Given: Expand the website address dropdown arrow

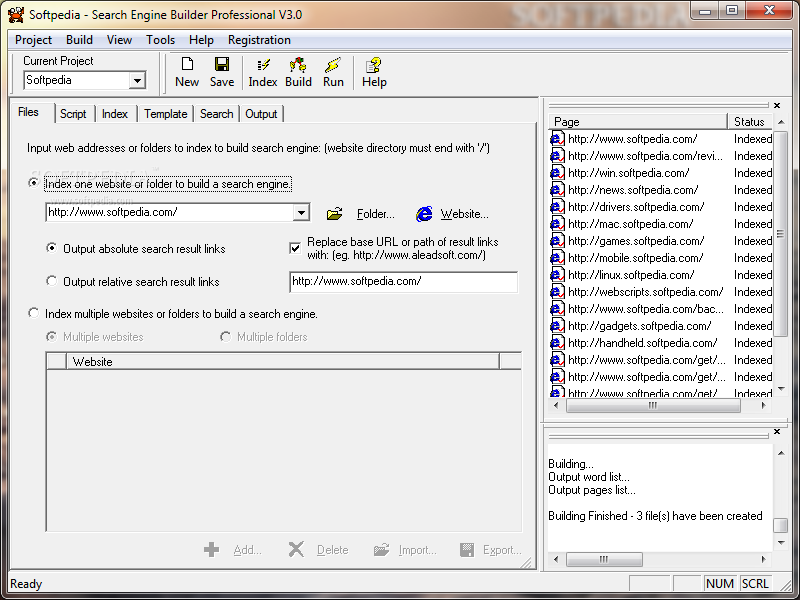Looking at the screenshot, I should coord(301,212).
